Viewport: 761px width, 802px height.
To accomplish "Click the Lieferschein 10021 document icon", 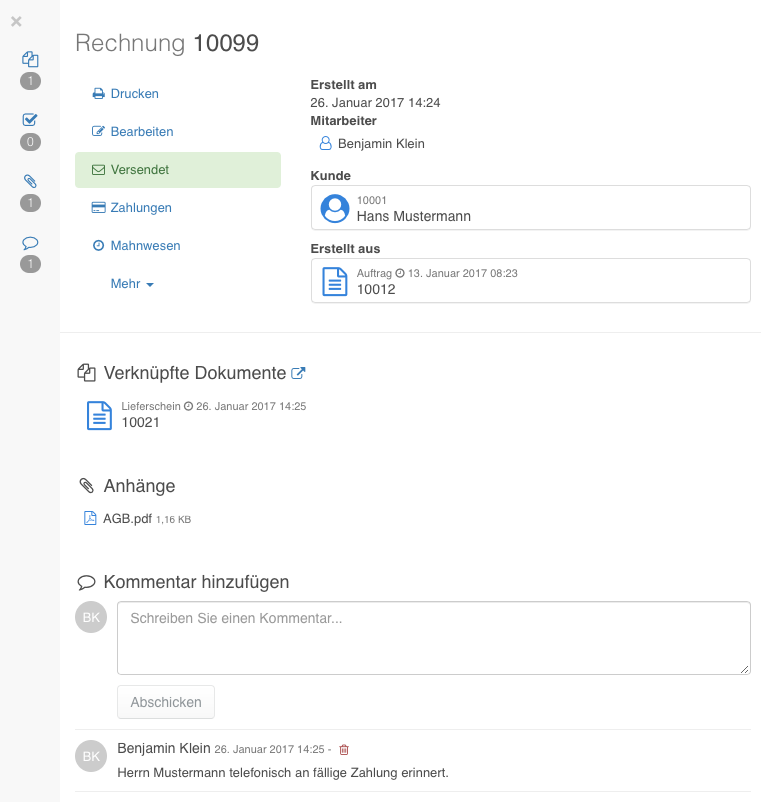I will pos(99,415).
